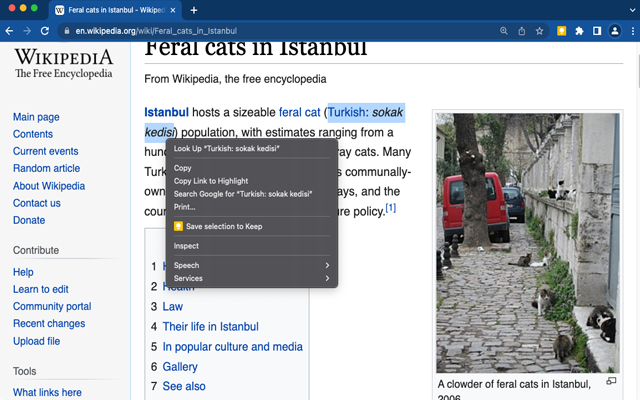Open citation reference [1]
This screenshot has height=400, width=640.
tap(391, 208)
